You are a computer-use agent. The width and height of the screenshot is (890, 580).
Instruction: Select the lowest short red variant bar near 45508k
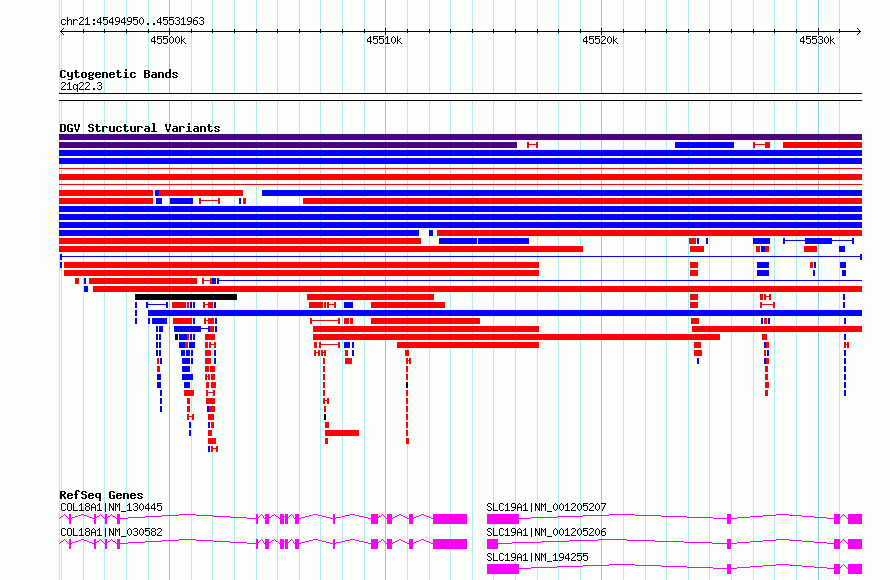342,433
